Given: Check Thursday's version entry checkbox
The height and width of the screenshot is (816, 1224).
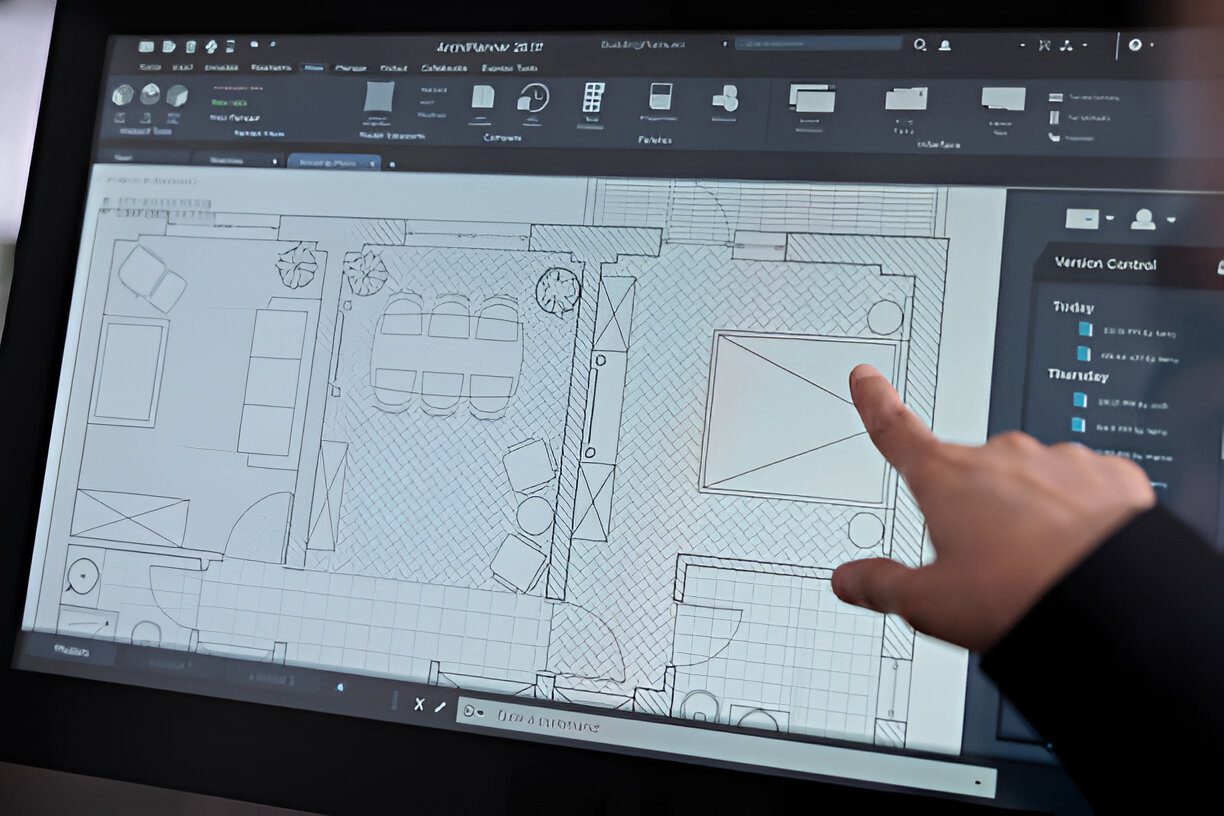Looking at the screenshot, I should pos(1080,399).
